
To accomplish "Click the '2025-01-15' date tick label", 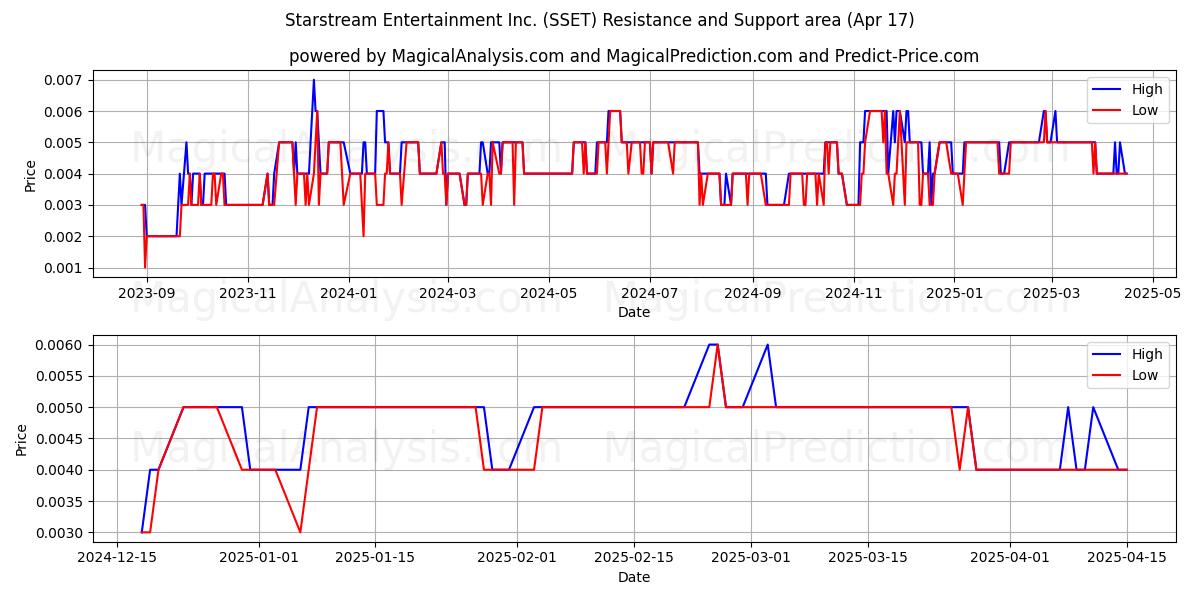I will [x=375, y=558].
